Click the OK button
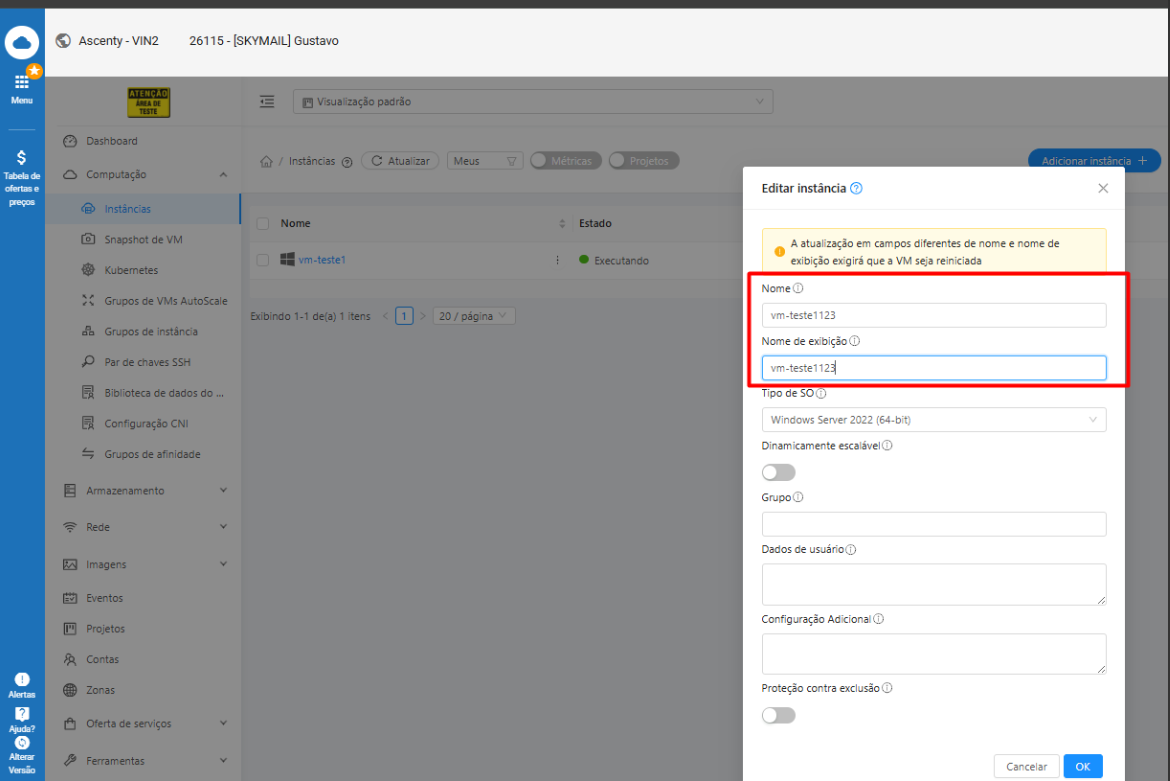1170x781 pixels. pos(1083,767)
